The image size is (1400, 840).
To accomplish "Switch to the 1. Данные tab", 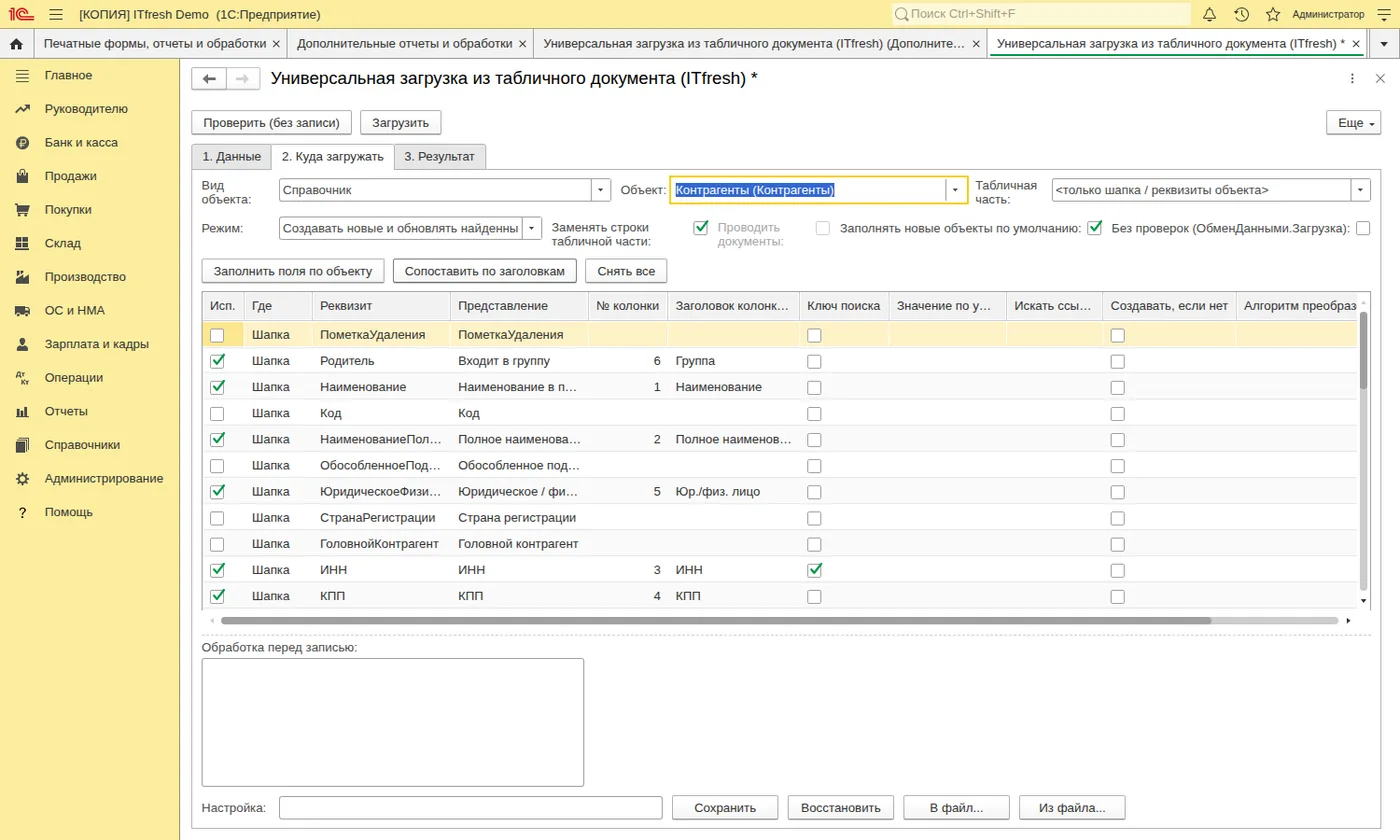I will click(x=231, y=156).
